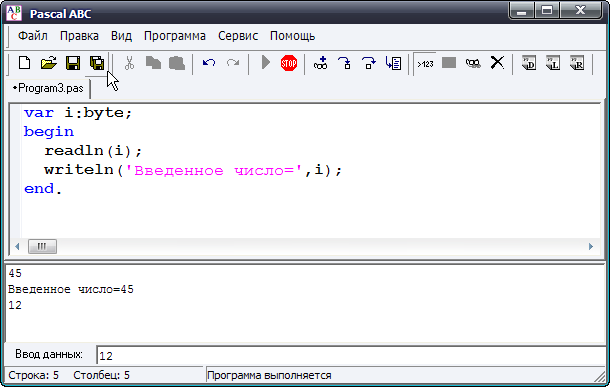The height and width of the screenshot is (387, 610).
Task: Click the Paste toolbar icon
Action: pos(177,63)
